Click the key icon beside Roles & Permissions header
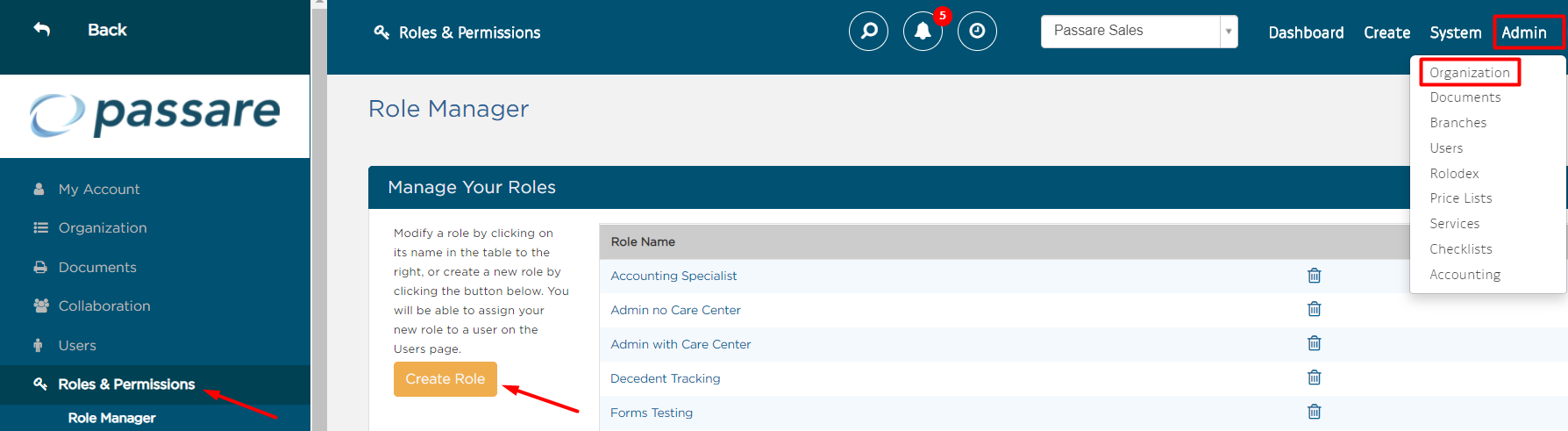The image size is (1568, 431). coord(381,32)
